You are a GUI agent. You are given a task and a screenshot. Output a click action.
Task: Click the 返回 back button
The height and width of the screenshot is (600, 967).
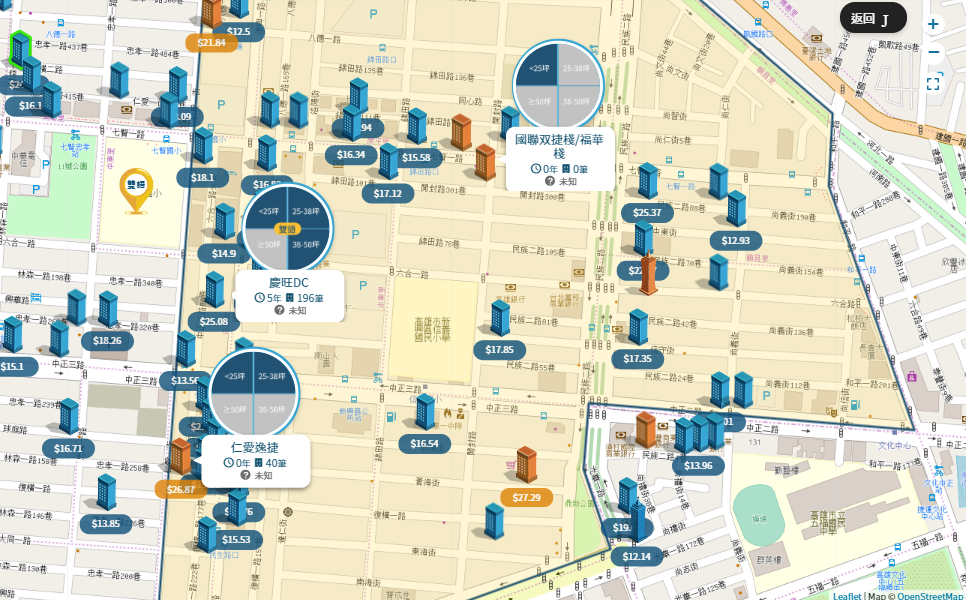(x=873, y=18)
